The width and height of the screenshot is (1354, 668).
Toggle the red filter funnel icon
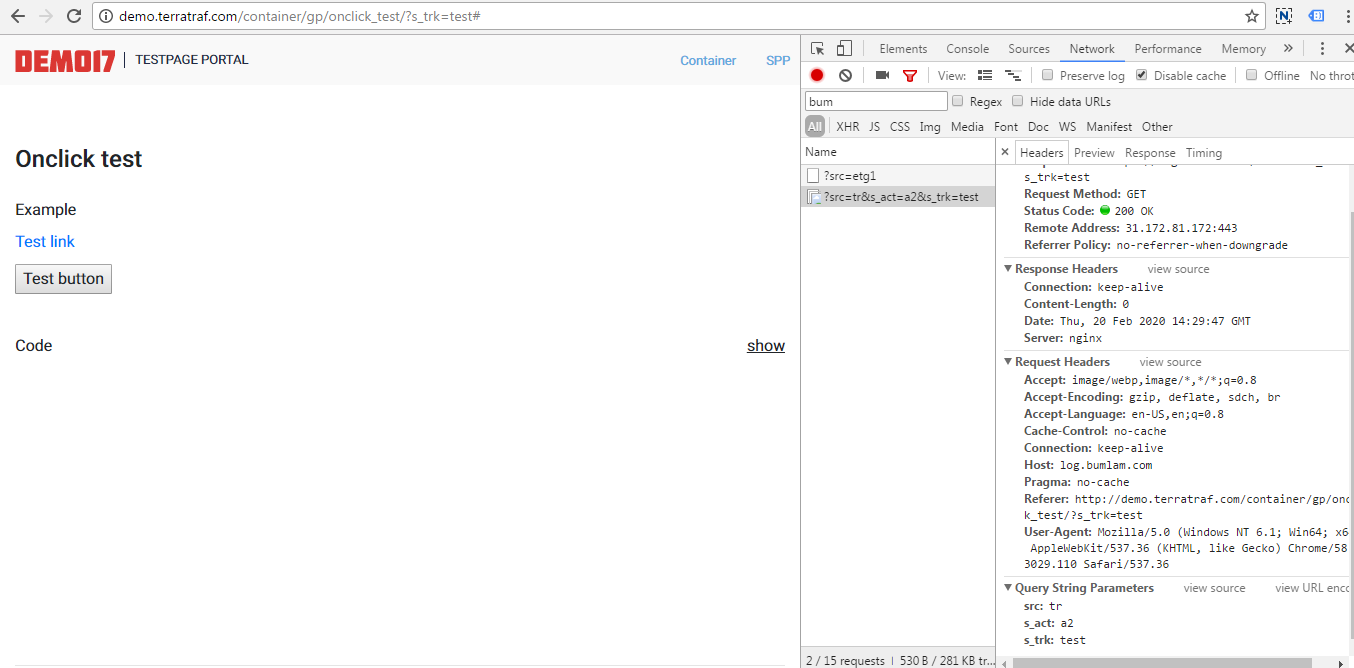point(910,75)
